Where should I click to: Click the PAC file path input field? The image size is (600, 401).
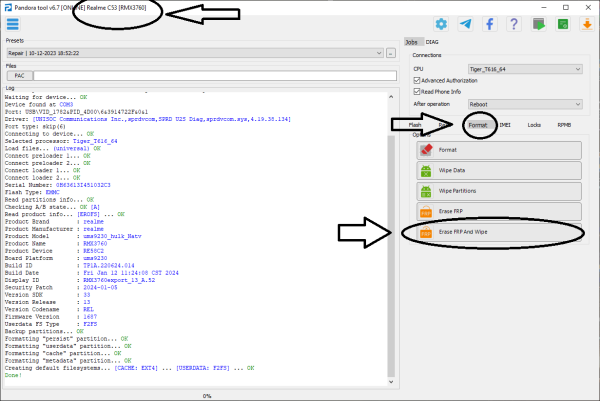click(215, 76)
